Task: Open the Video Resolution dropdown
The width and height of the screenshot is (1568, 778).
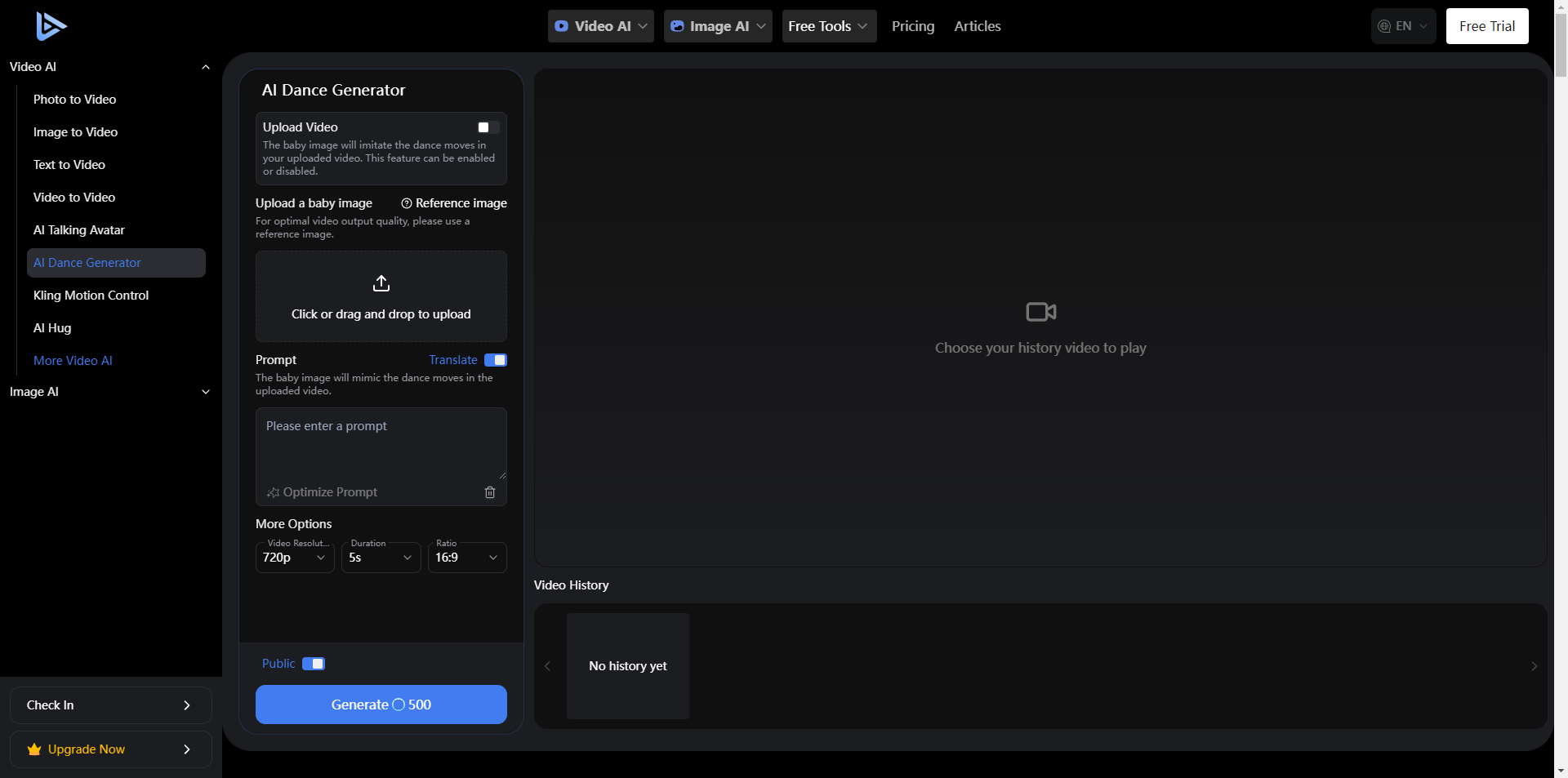Action: click(294, 558)
